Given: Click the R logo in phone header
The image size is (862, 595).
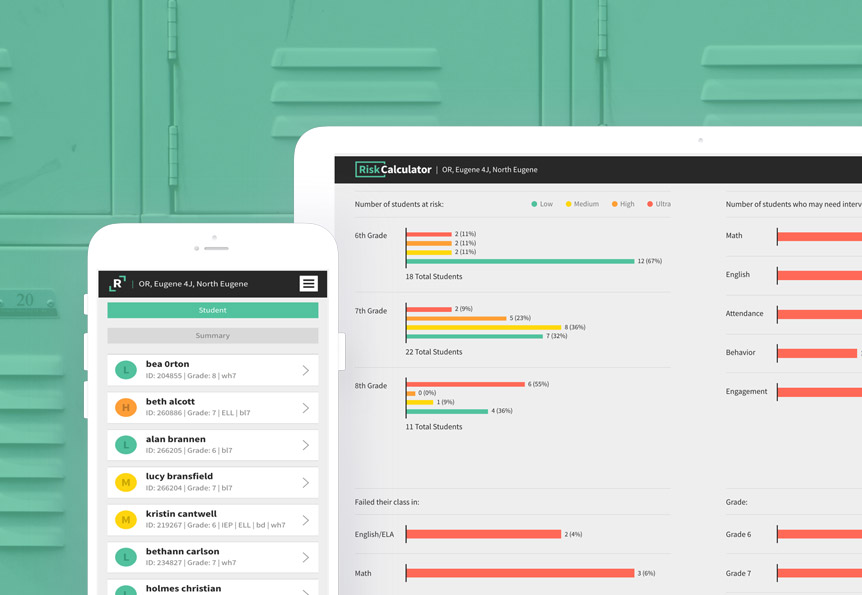Looking at the screenshot, I should click(x=117, y=283).
